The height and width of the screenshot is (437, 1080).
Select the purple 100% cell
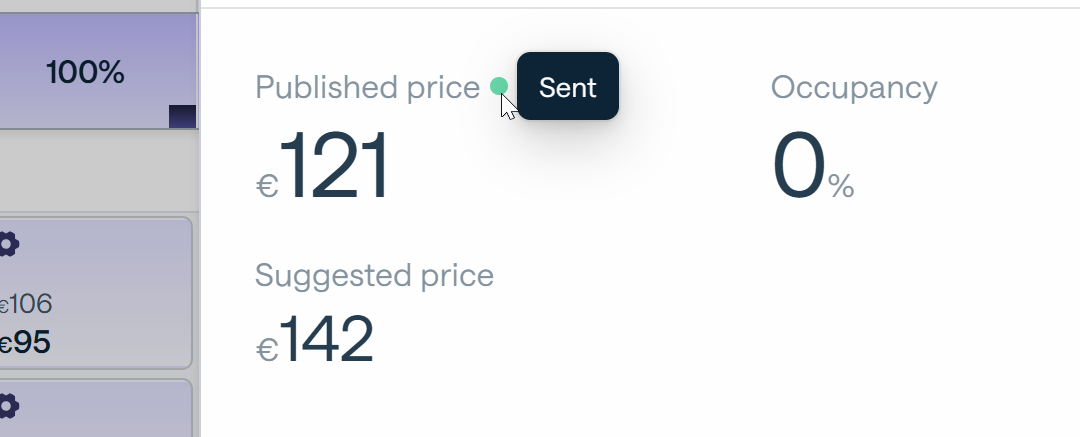point(98,71)
